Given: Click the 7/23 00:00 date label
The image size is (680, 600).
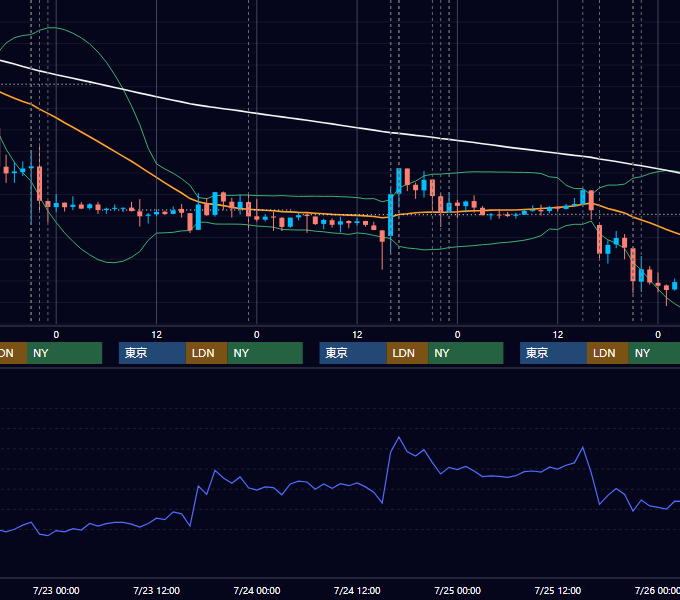Looking at the screenshot, I should click(x=56, y=590).
